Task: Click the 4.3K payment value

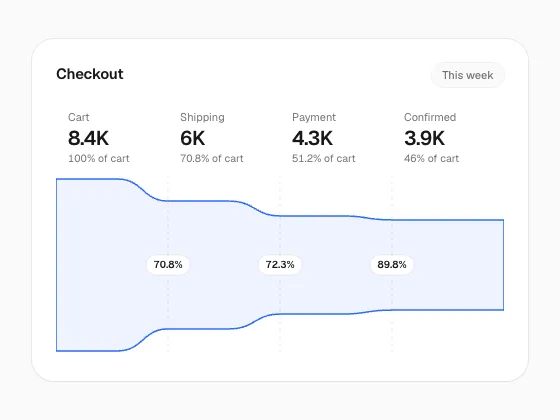Action: pos(312,138)
